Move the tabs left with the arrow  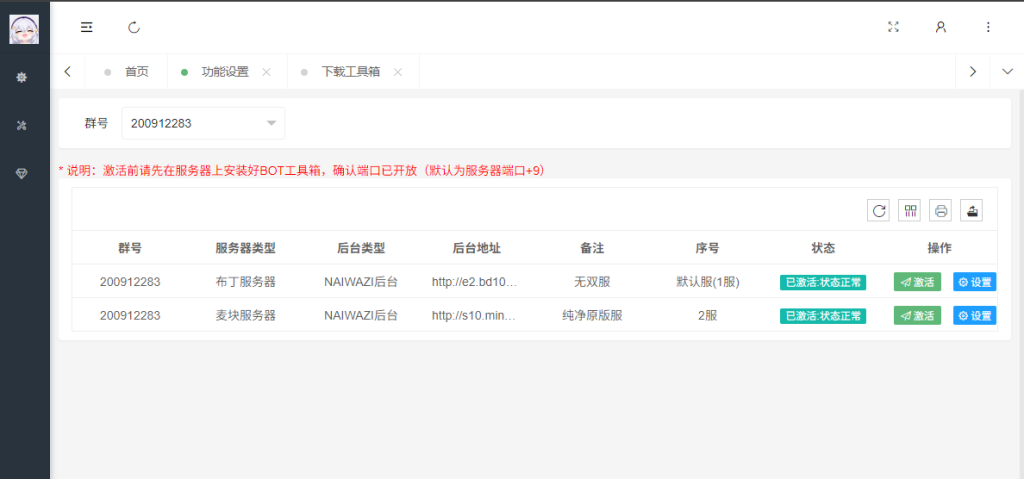(68, 72)
